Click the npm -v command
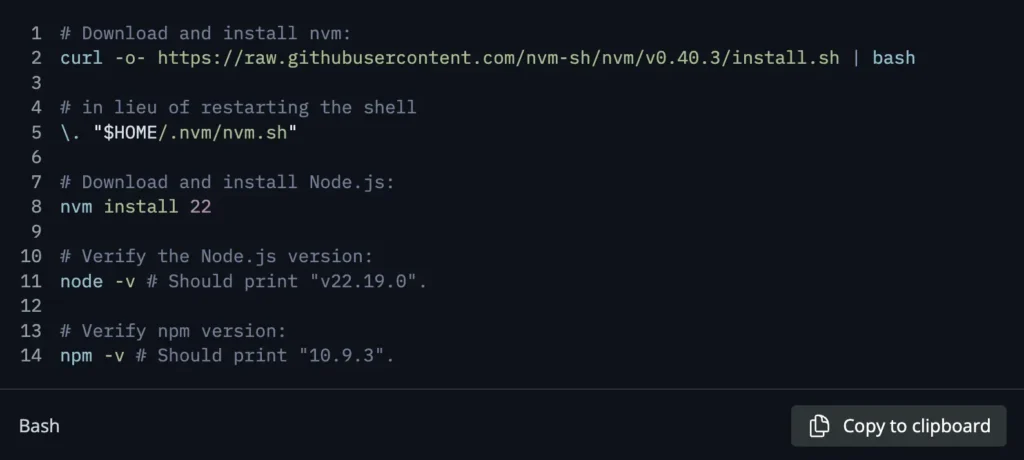 [x=92, y=356]
